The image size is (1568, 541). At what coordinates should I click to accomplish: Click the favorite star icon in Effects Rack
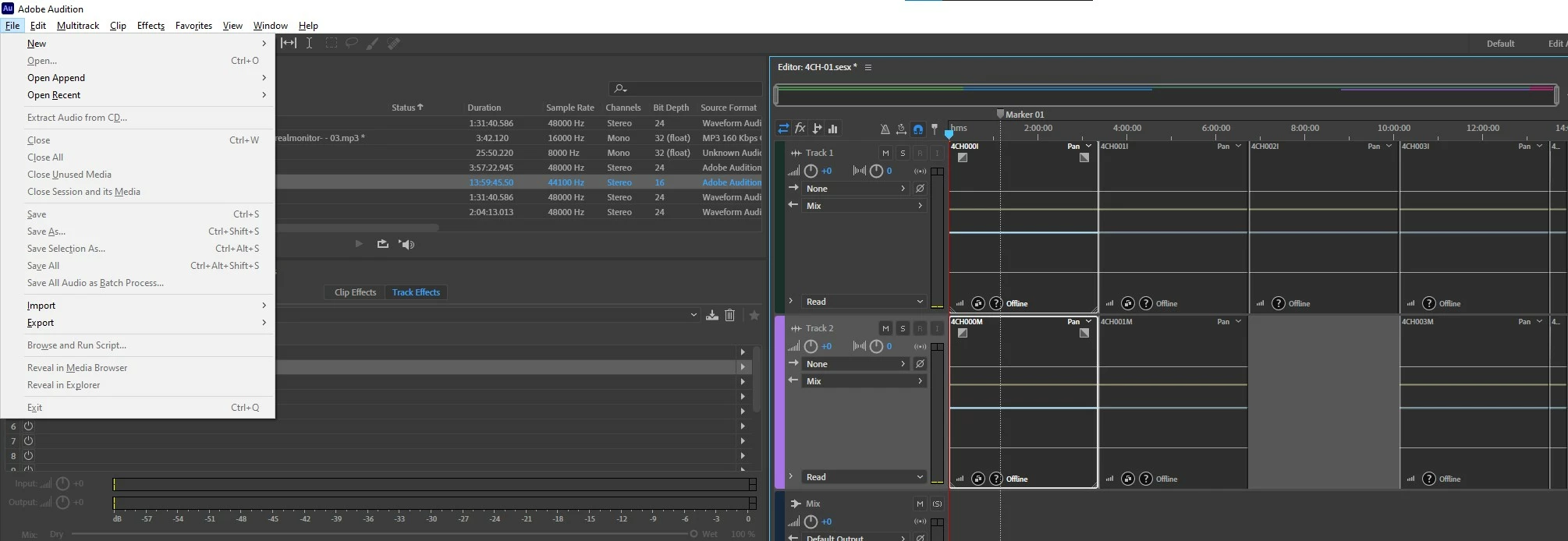pyautogui.click(x=754, y=315)
